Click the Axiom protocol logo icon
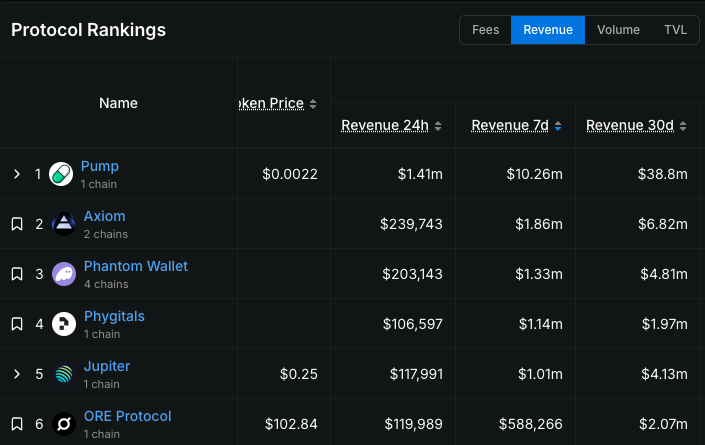This screenshot has width=705, height=445. click(x=64, y=224)
